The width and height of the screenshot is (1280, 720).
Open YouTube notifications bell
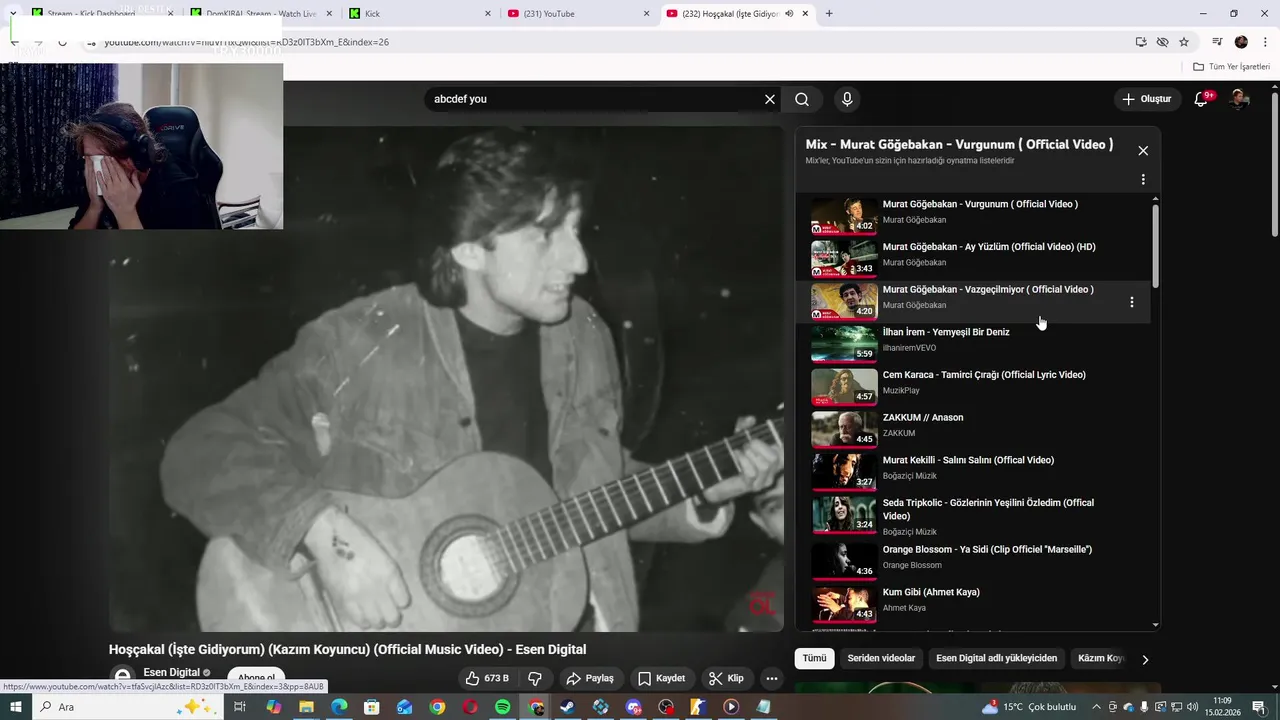(x=1203, y=99)
